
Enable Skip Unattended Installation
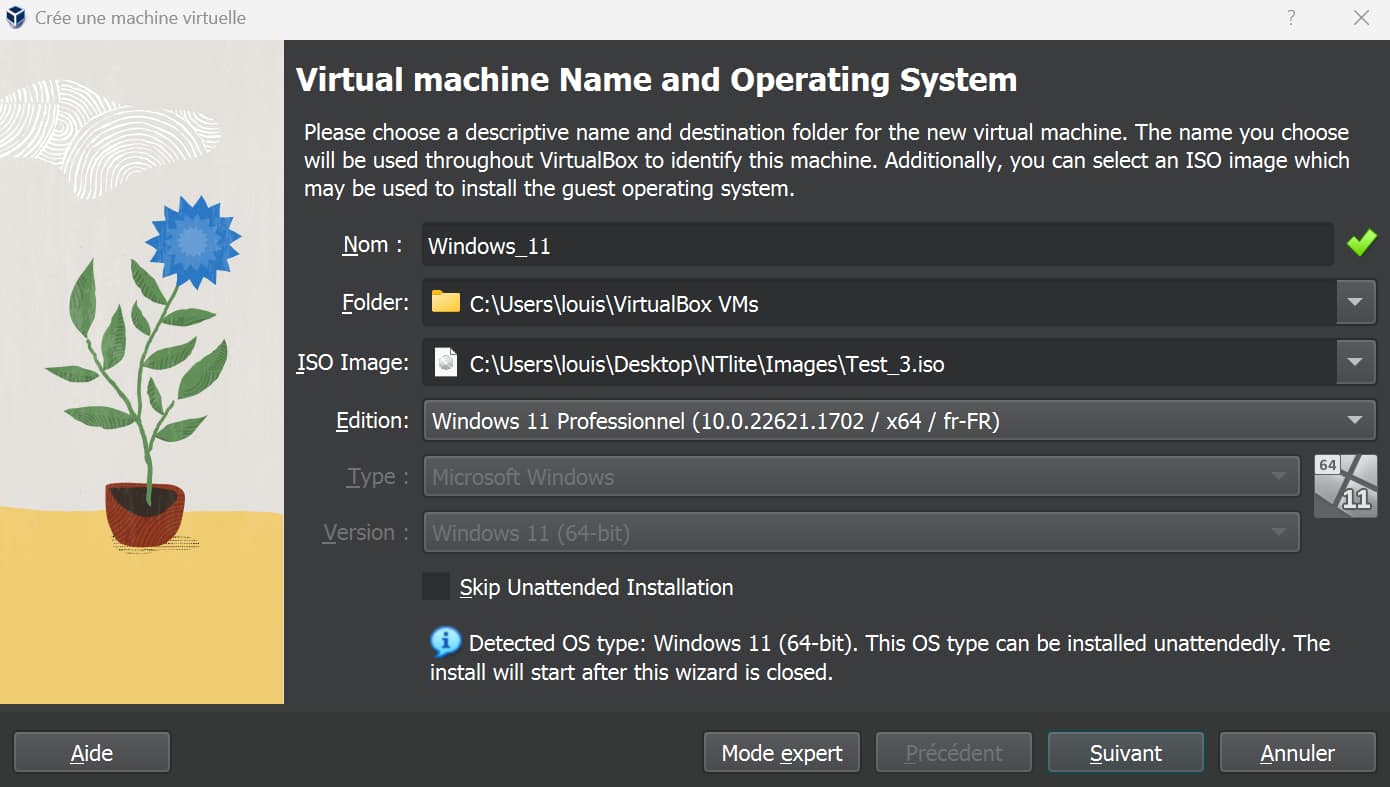(436, 586)
